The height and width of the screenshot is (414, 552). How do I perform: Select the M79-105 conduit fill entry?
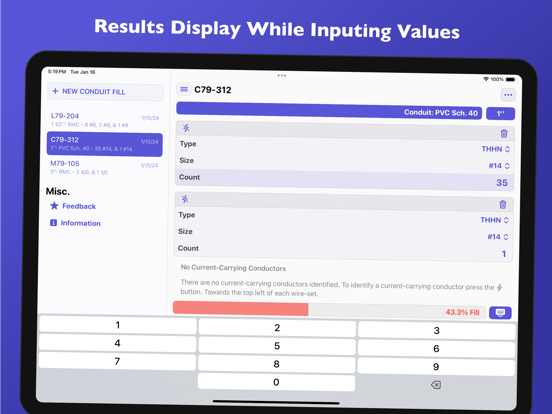pos(104,168)
